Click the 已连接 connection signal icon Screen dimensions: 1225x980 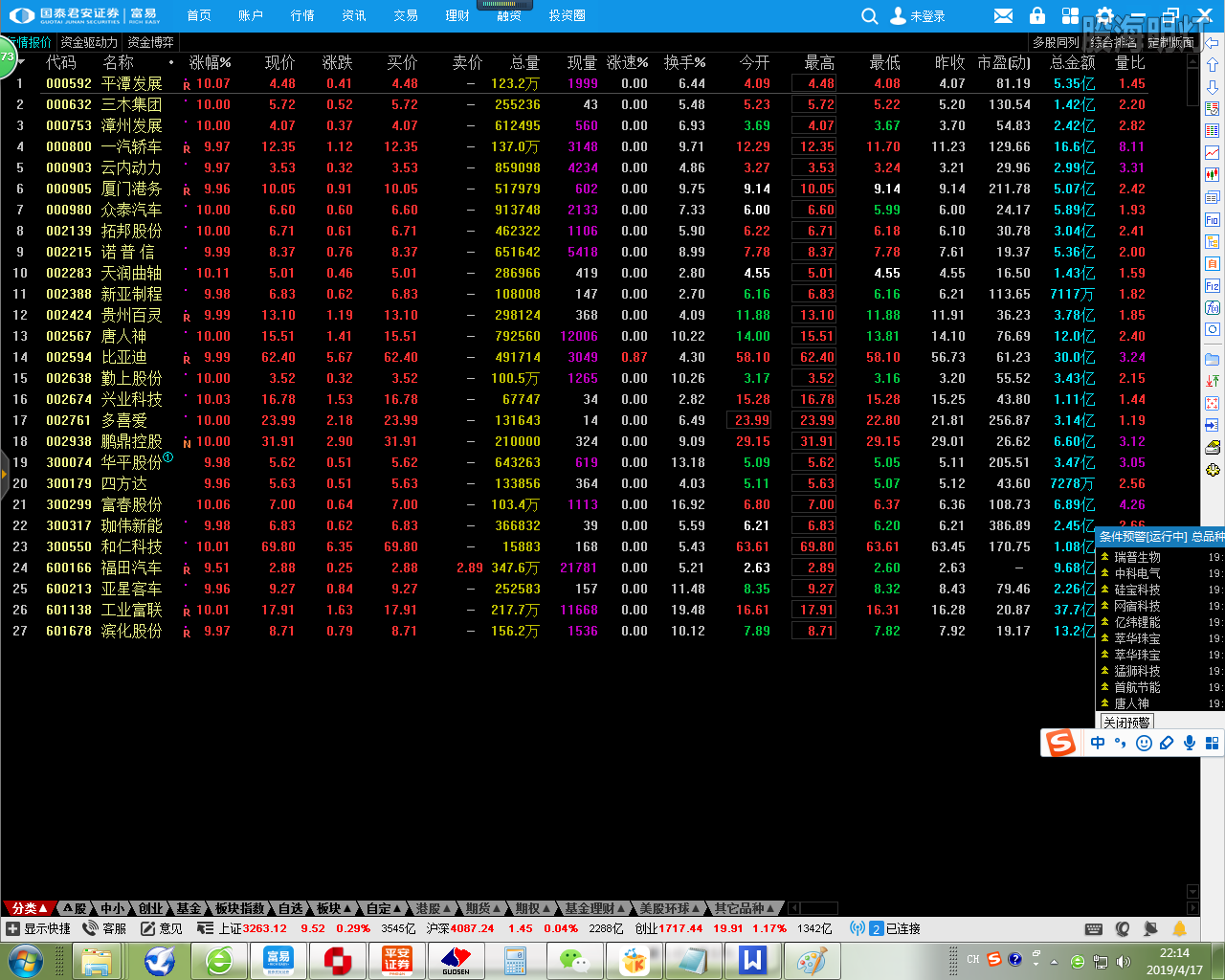[857, 928]
